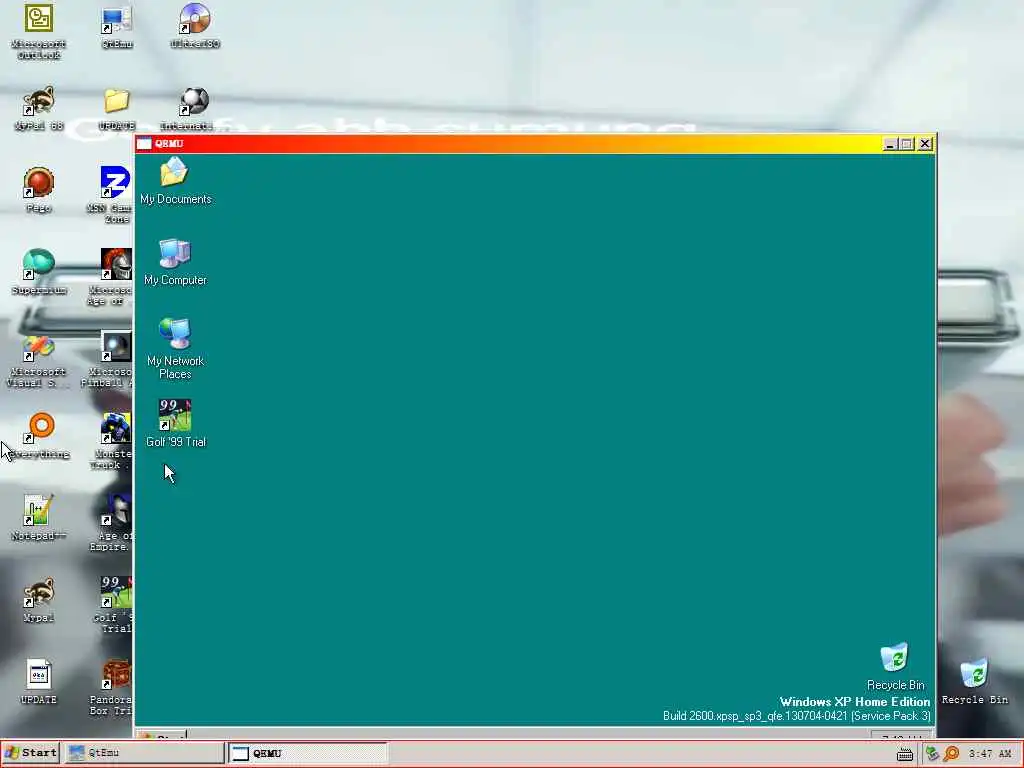Open Safely Remove Hardware tray icon
1024x768 pixels.
point(932,754)
